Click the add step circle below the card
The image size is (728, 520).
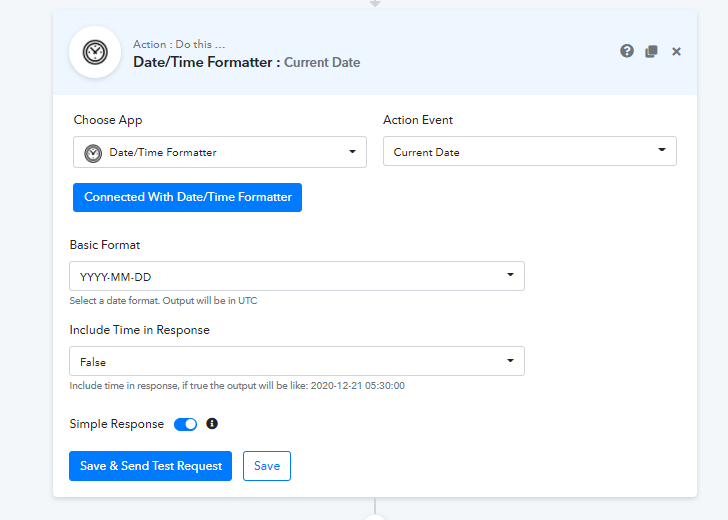375,517
